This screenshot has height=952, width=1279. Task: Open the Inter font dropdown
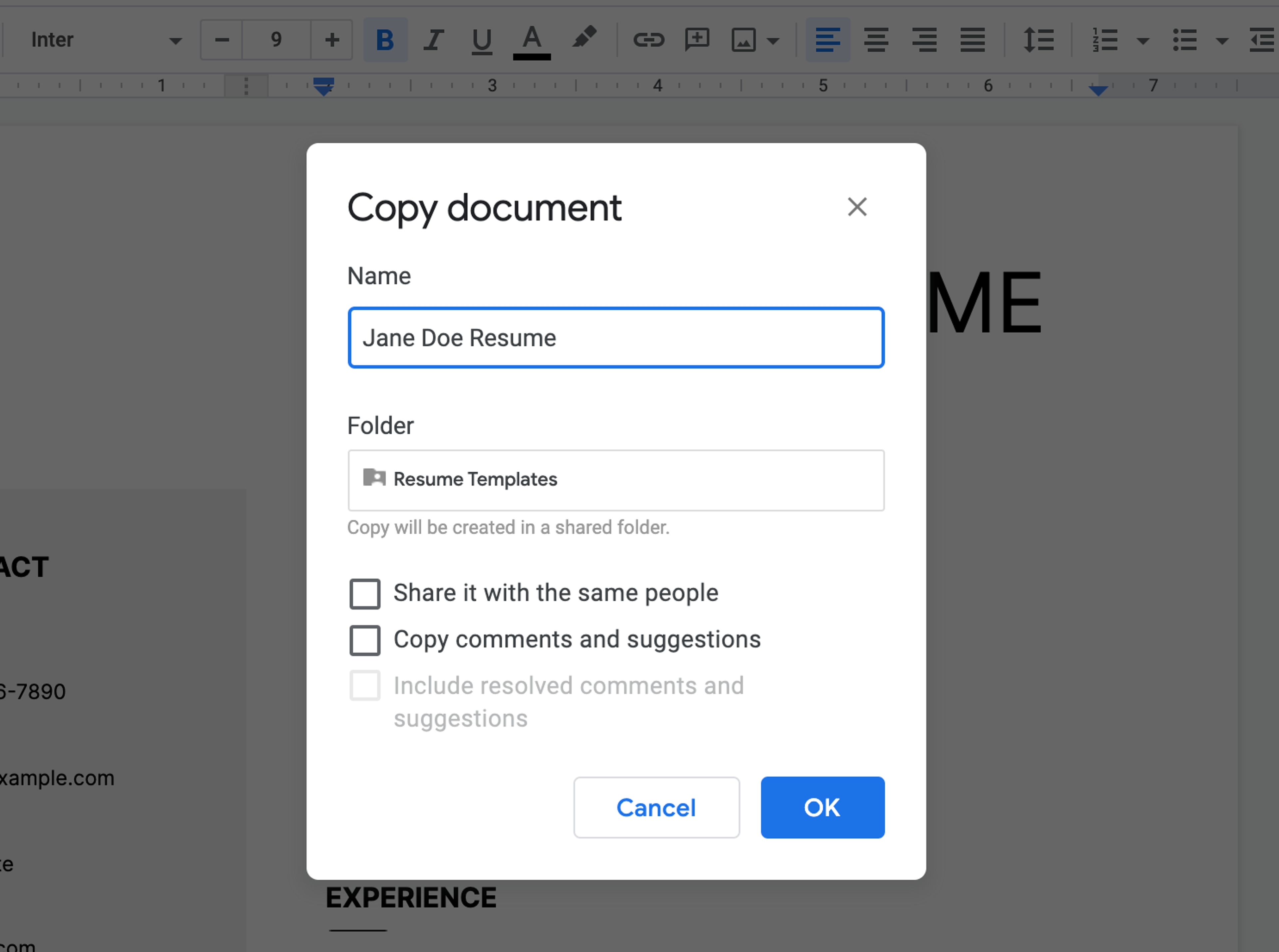(104, 40)
